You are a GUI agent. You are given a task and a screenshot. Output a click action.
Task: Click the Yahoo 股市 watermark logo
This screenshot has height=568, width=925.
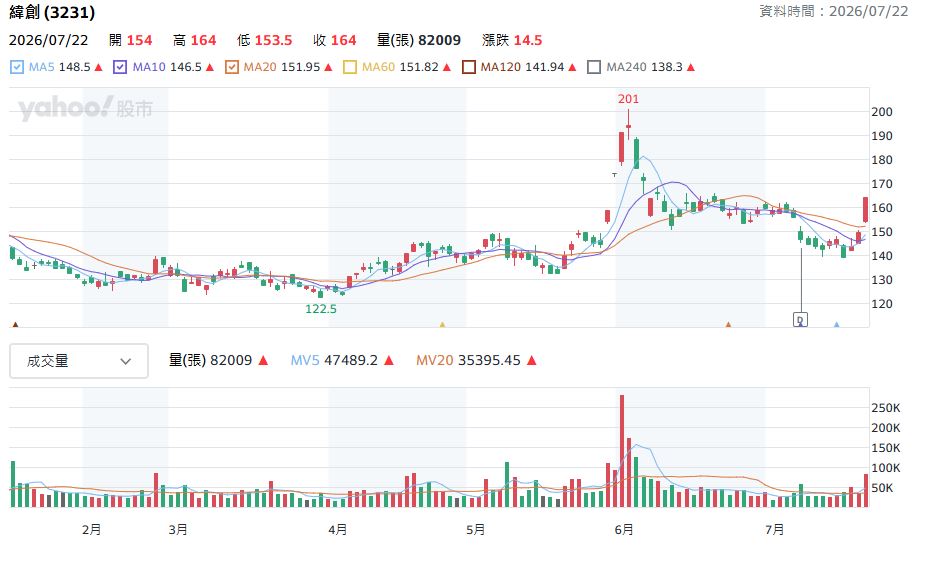tap(86, 109)
